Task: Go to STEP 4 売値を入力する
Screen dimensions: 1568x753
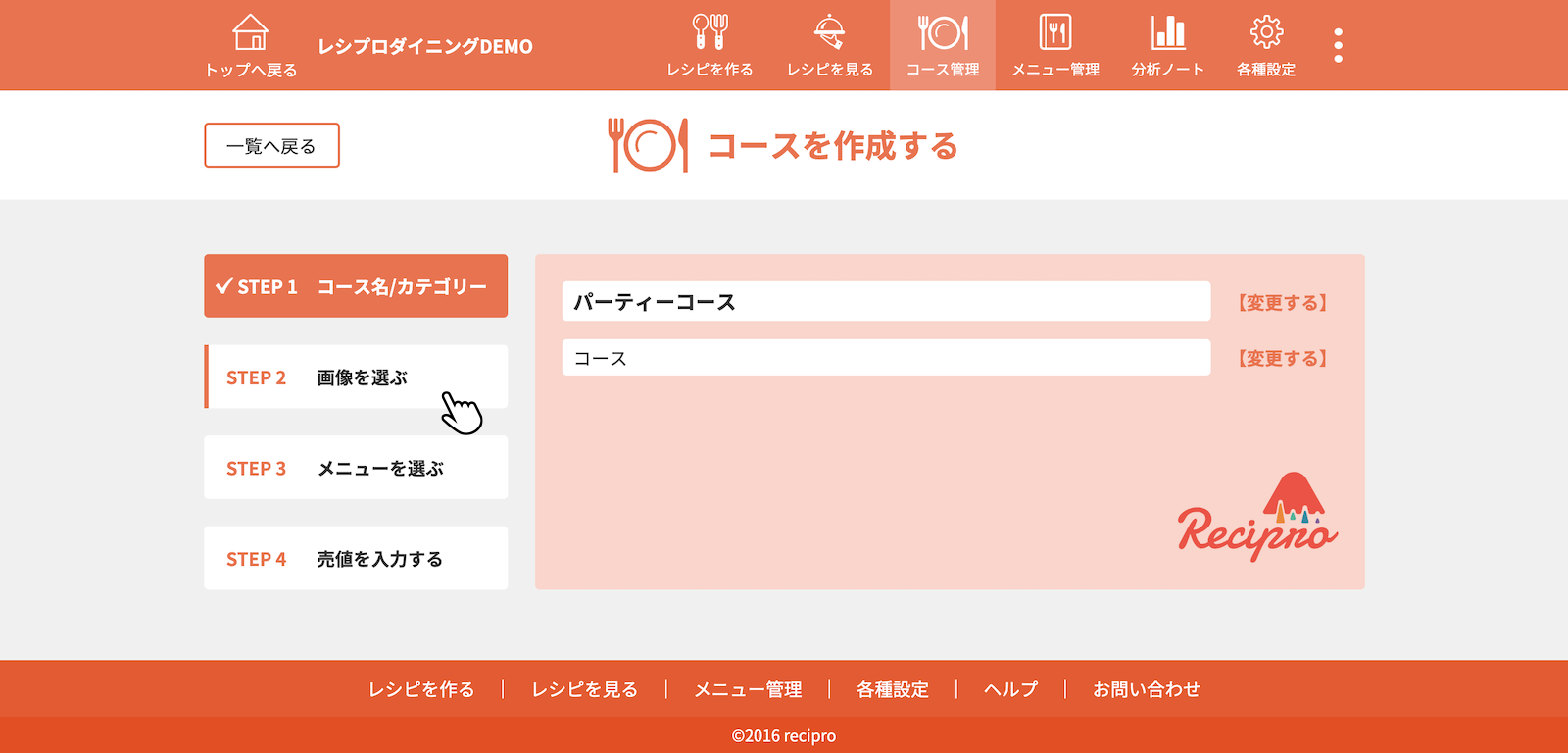Action: (356, 559)
